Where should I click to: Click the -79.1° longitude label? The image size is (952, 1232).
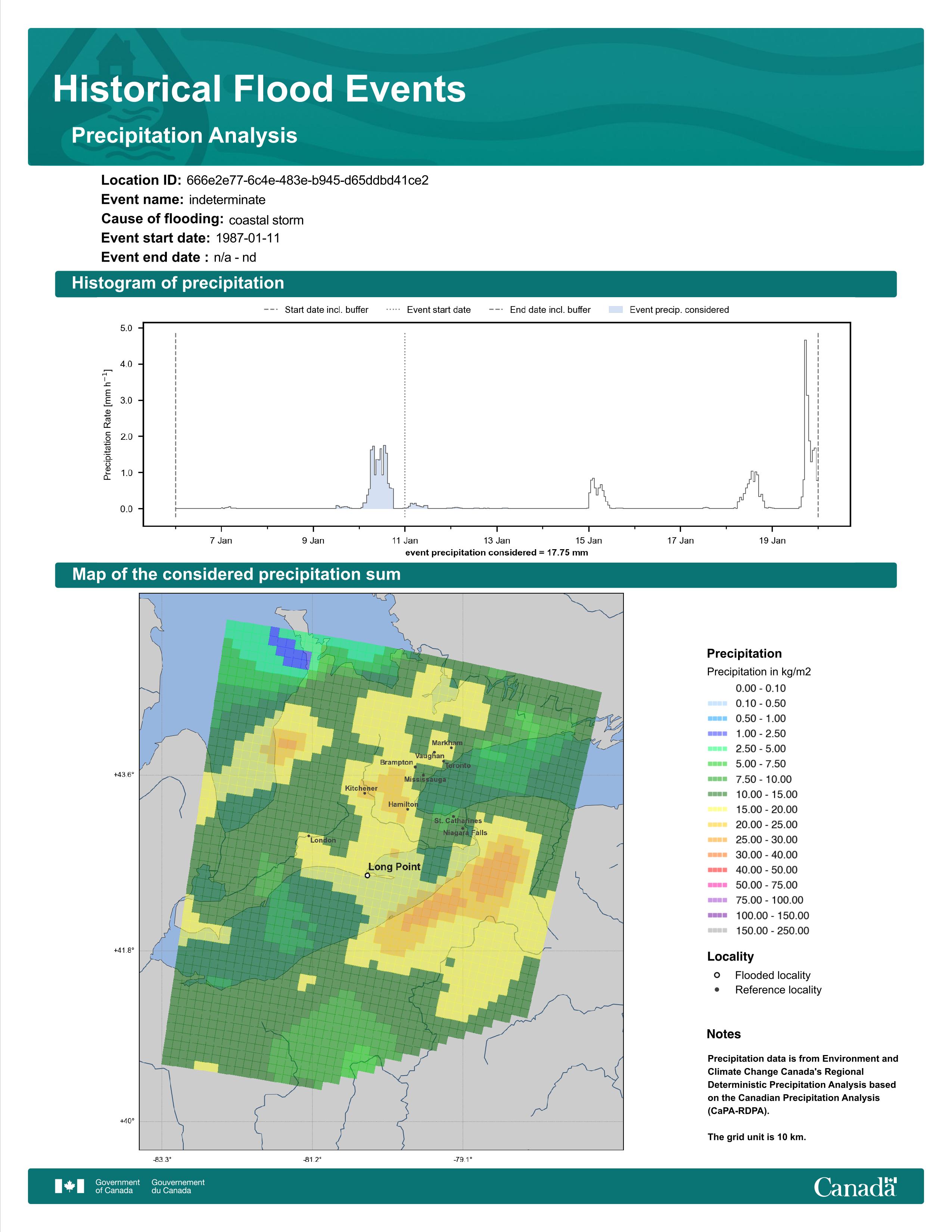tap(463, 1159)
